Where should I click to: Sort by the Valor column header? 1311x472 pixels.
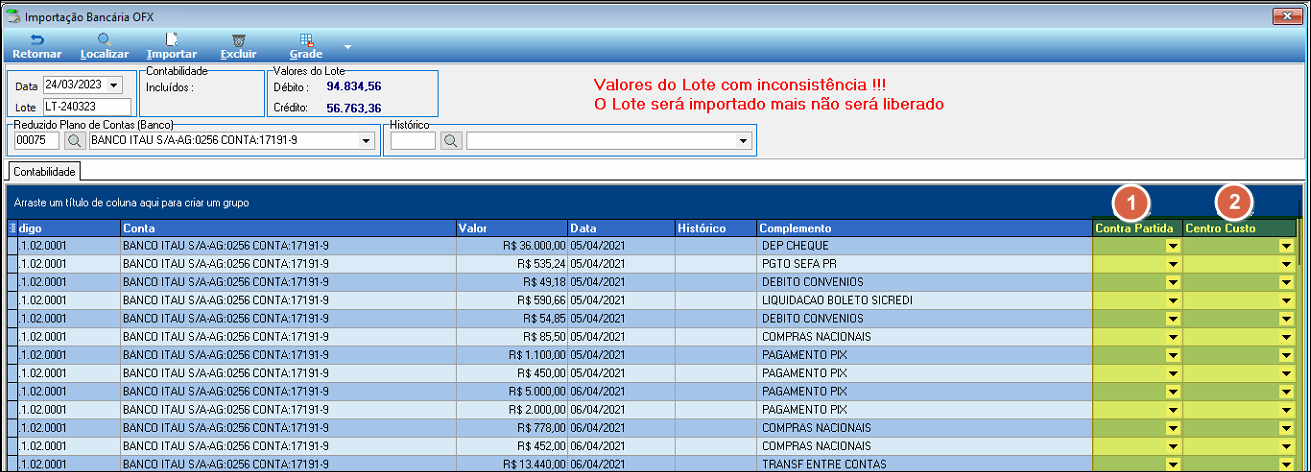[511, 228]
